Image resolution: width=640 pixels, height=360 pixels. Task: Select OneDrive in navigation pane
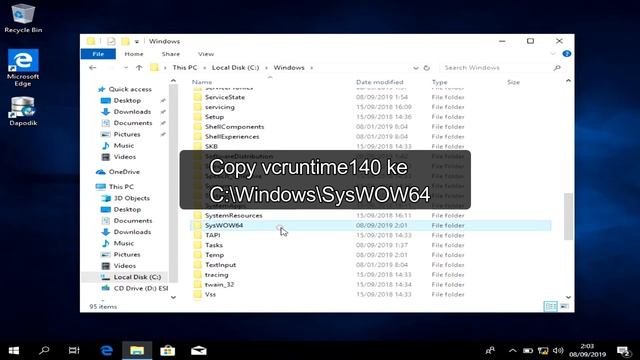pyautogui.click(x=124, y=172)
